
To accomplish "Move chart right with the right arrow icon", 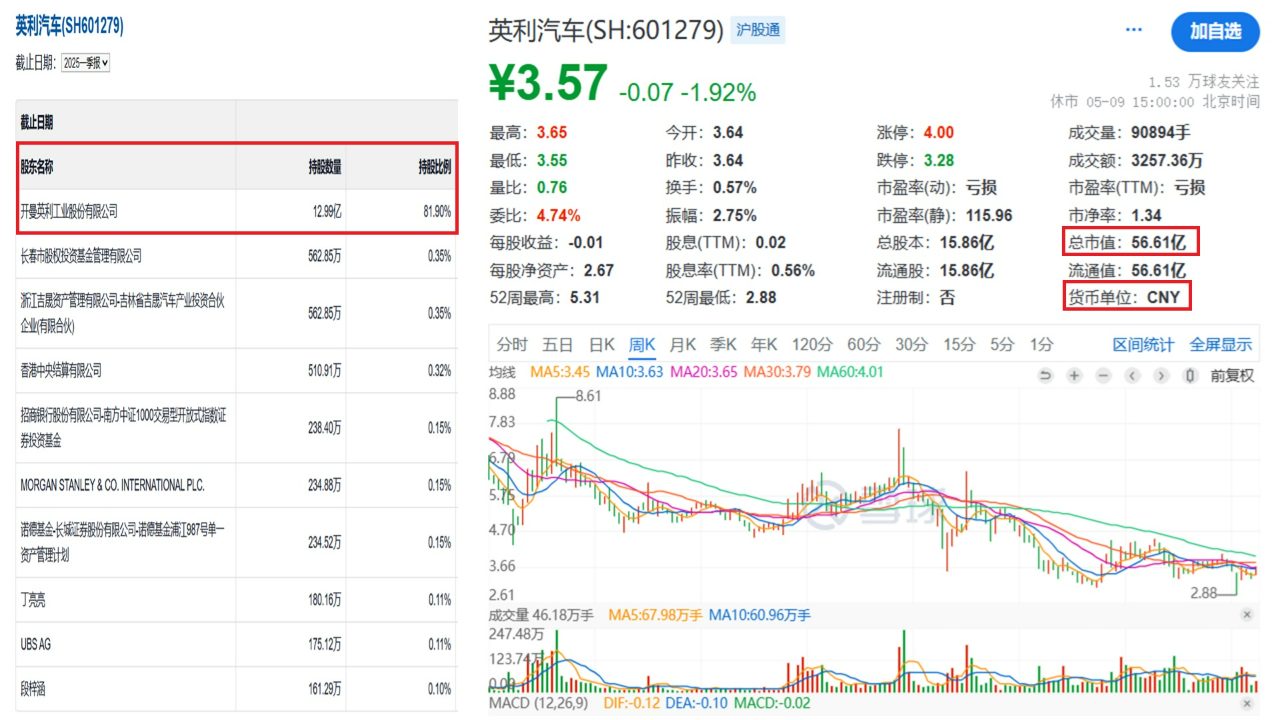I will [1161, 376].
